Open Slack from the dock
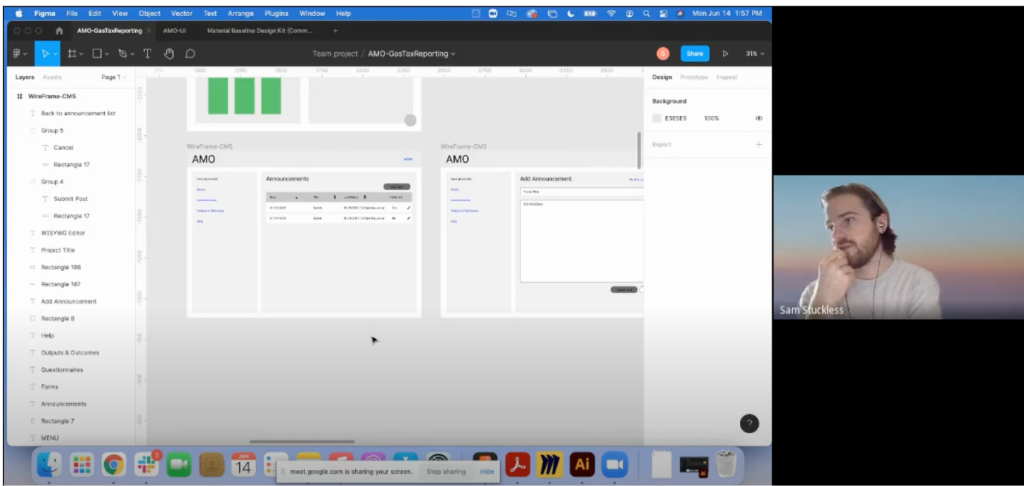1024x486 pixels. point(146,464)
